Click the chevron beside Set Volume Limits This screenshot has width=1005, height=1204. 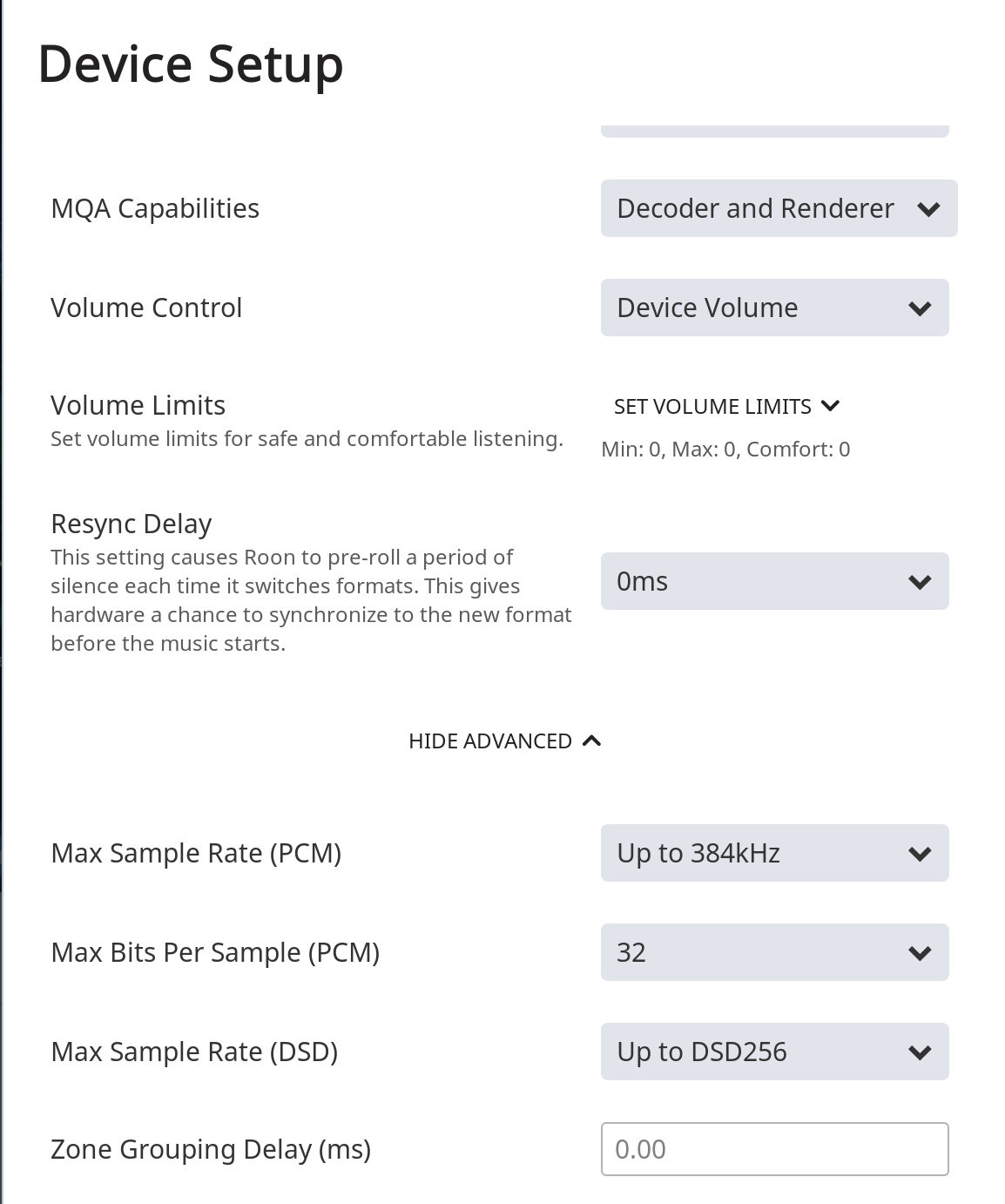(x=830, y=406)
